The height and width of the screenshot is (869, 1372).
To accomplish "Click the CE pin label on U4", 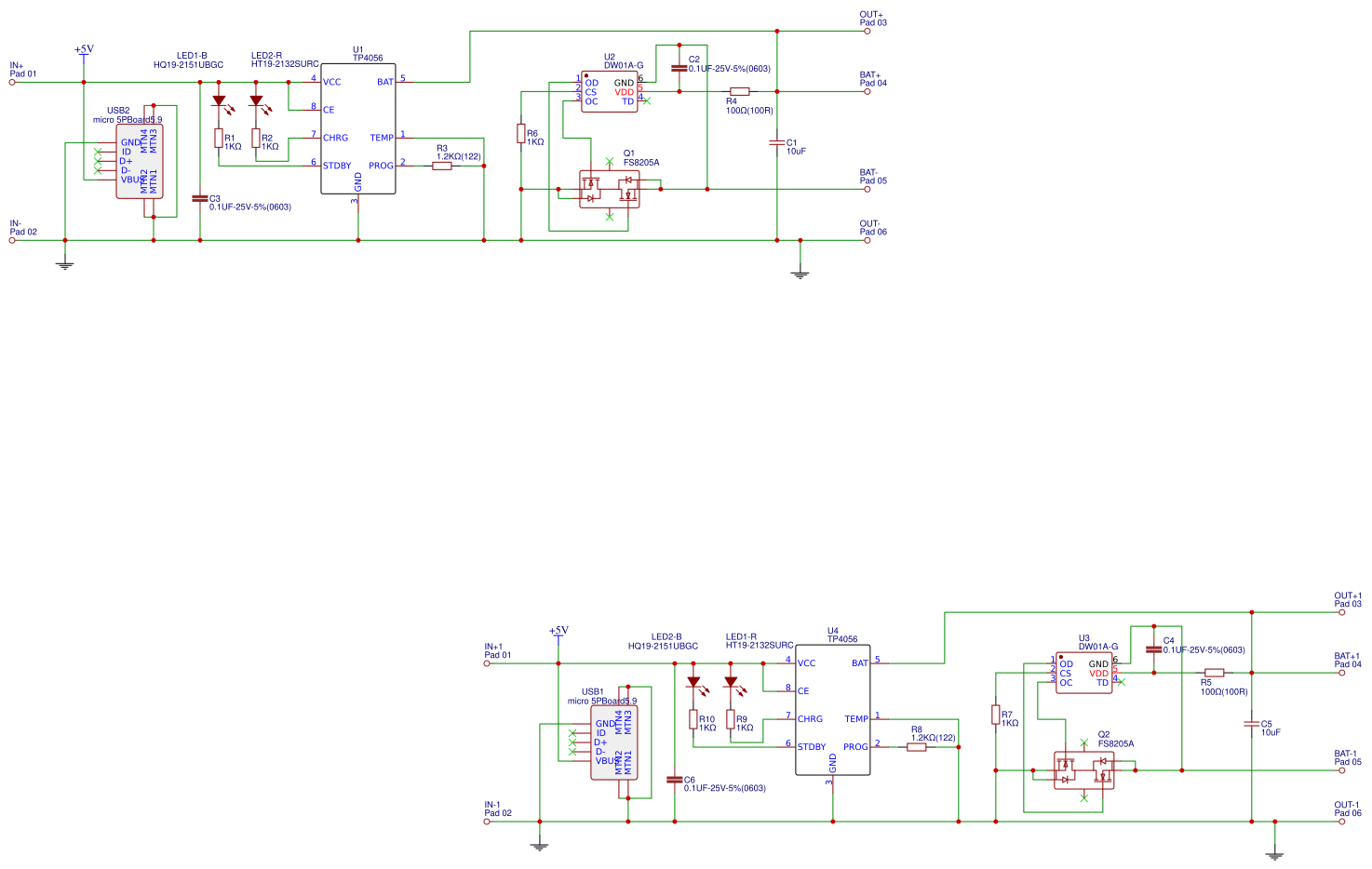I will click(803, 691).
